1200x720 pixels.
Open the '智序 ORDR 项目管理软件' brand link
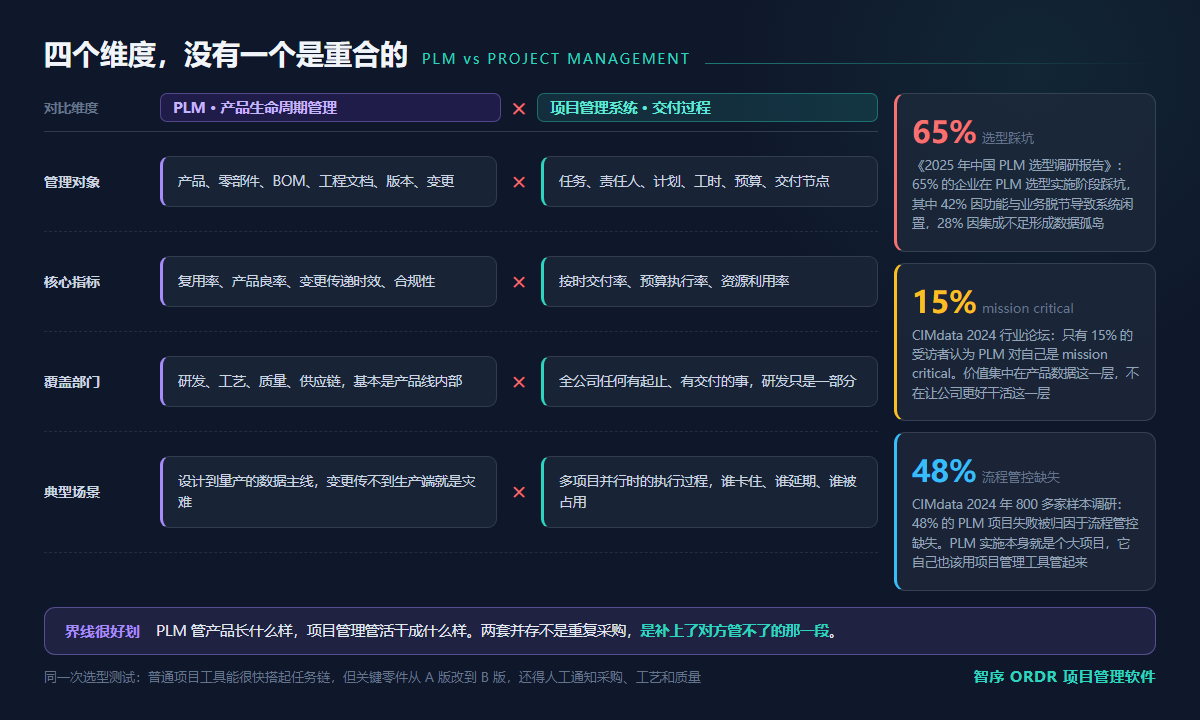coord(1064,677)
